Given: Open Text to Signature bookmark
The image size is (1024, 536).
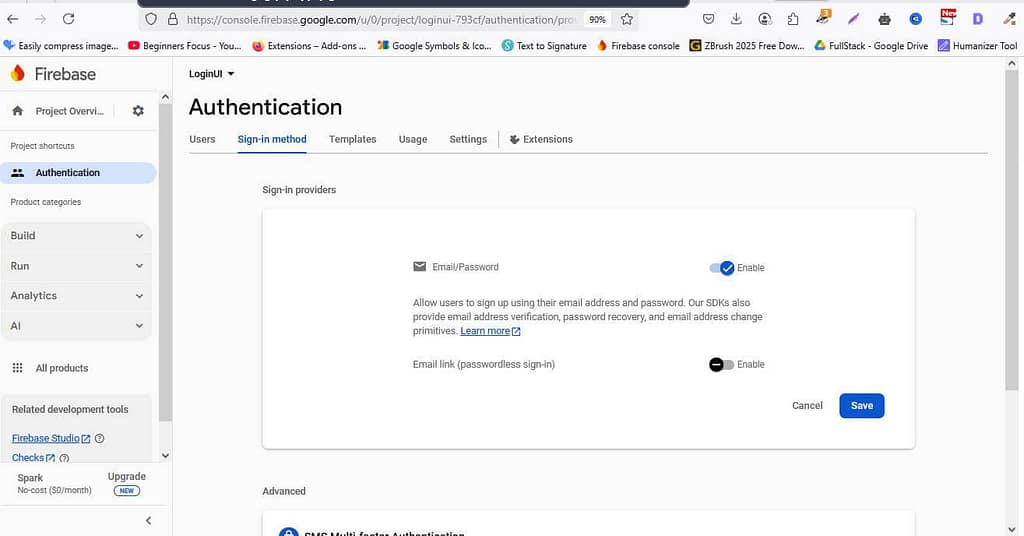Looking at the screenshot, I should (545, 46).
